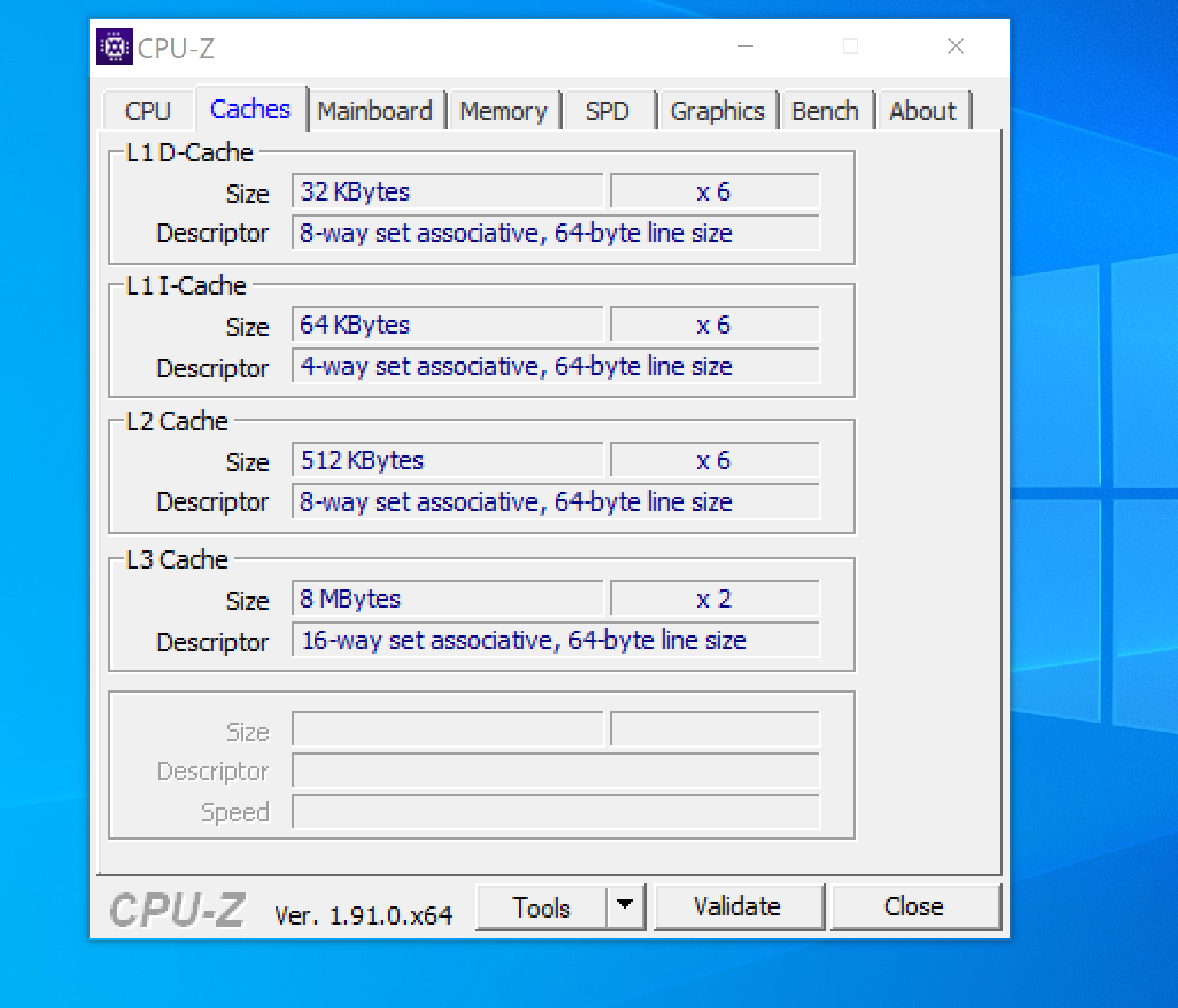Click L1 D-Cache count field x 6
The image size is (1178, 1008).
click(x=715, y=191)
